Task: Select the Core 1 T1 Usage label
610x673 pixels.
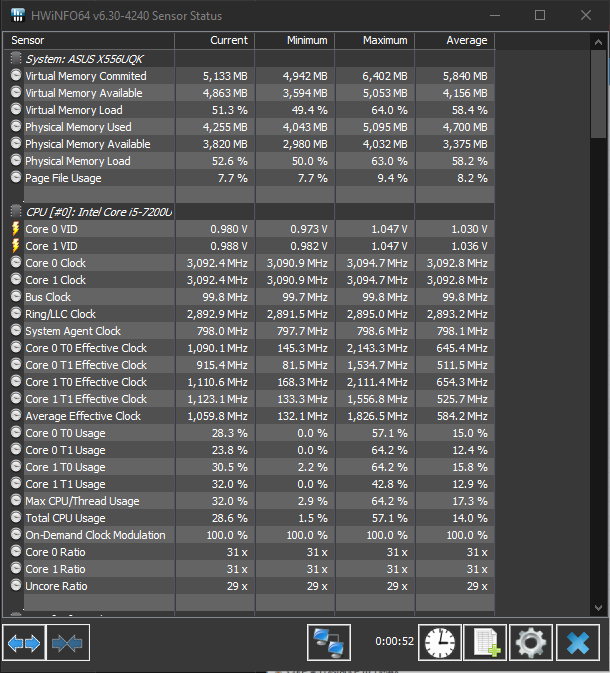Action: pyautogui.click(x=65, y=484)
